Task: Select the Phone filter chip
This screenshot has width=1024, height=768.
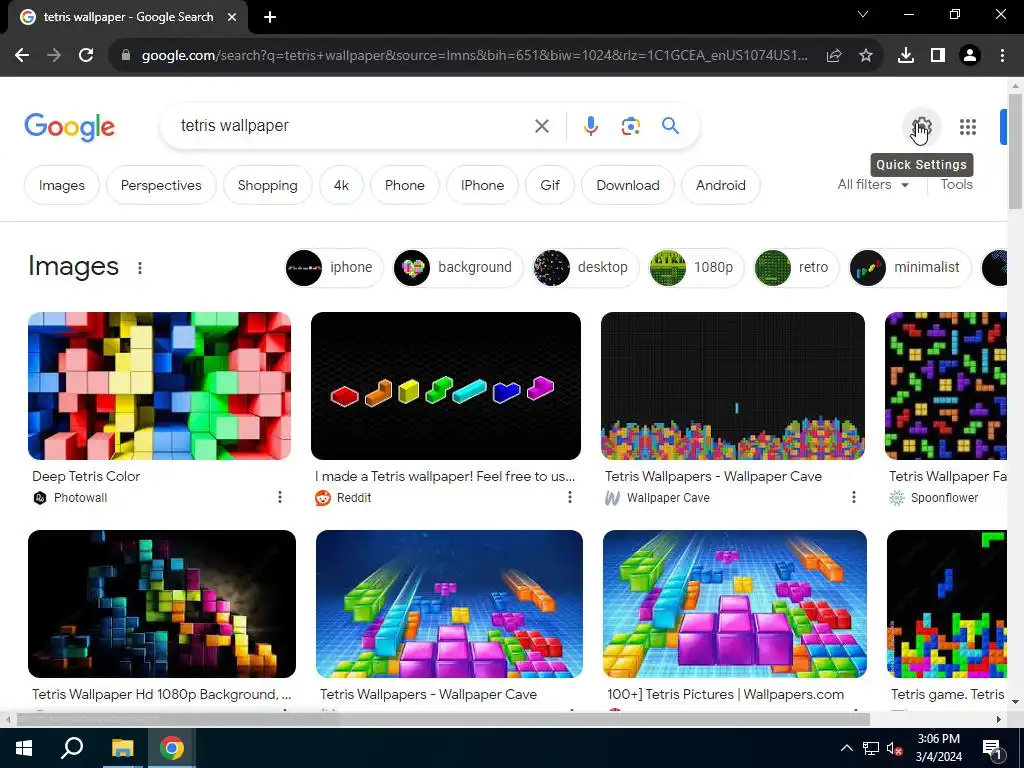Action: pos(405,185)
